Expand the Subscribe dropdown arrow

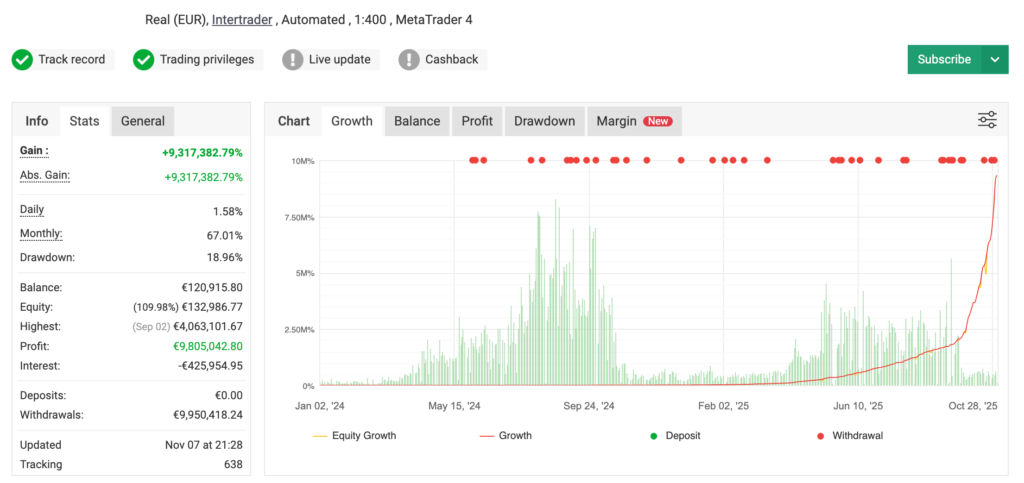(995, 59)
